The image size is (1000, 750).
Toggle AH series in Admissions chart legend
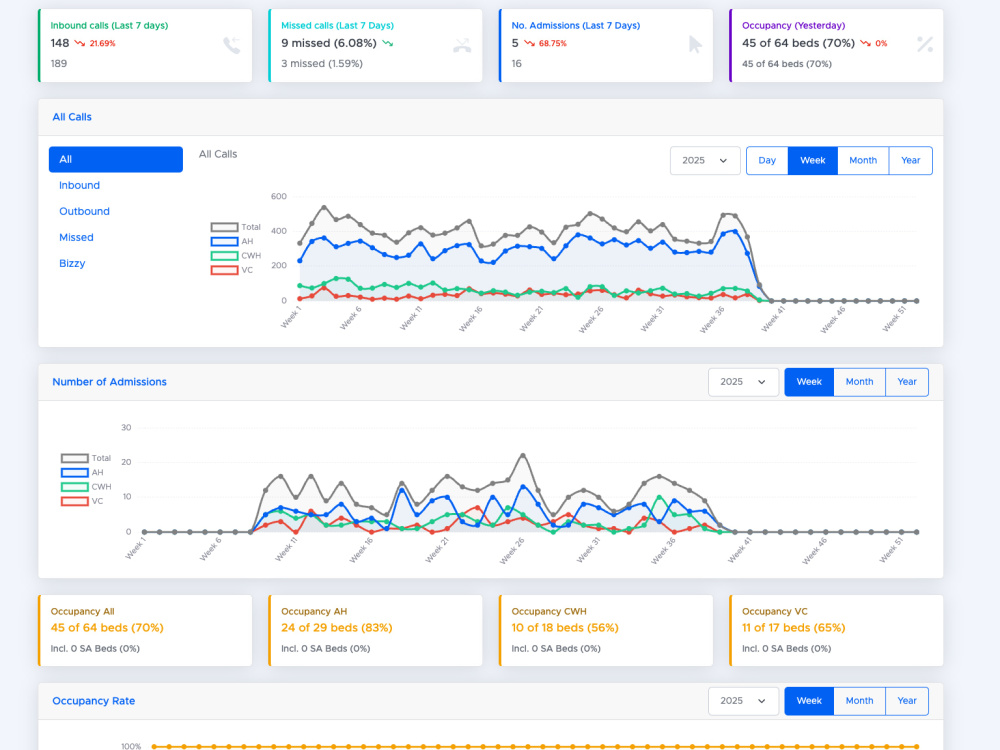(x=82, y=473)
